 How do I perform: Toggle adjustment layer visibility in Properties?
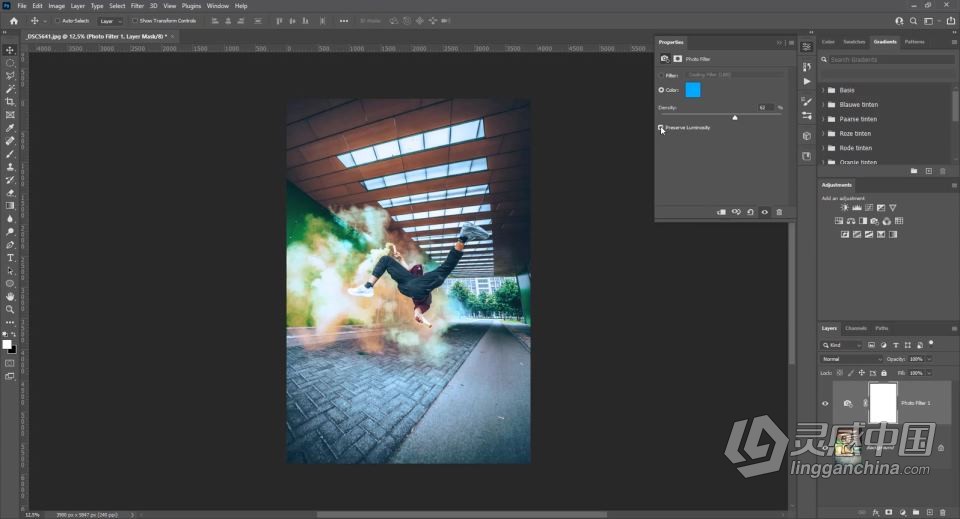[x=765, y=212]
